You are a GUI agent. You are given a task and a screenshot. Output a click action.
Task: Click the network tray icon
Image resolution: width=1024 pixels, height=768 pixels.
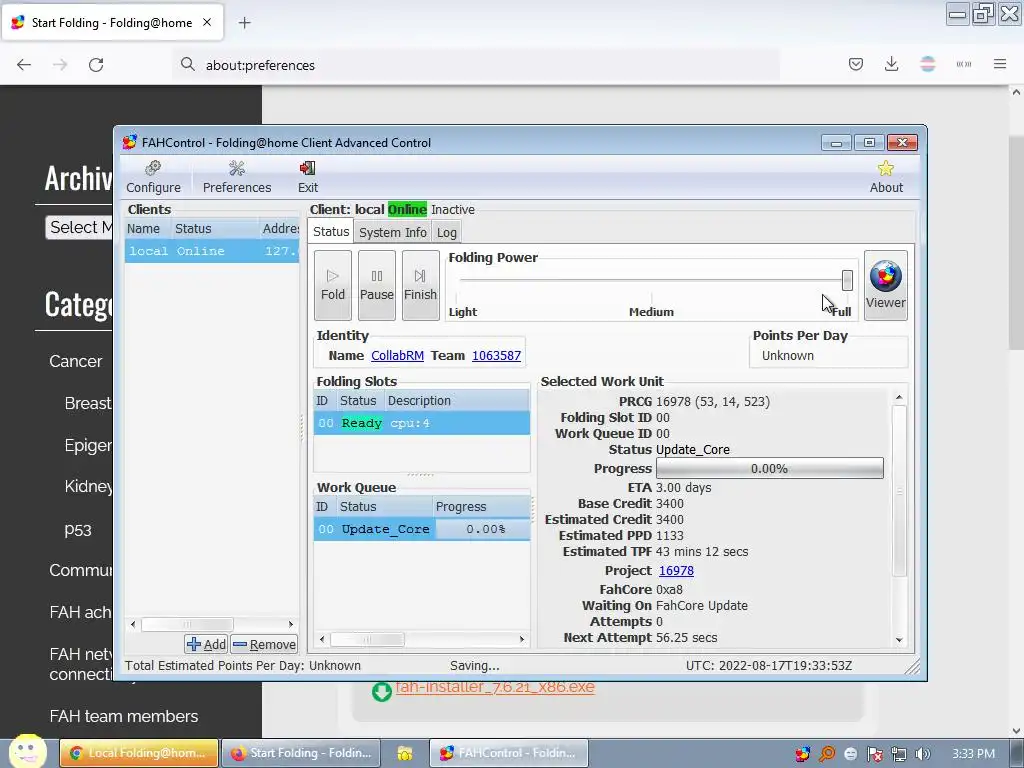point(899,754)
